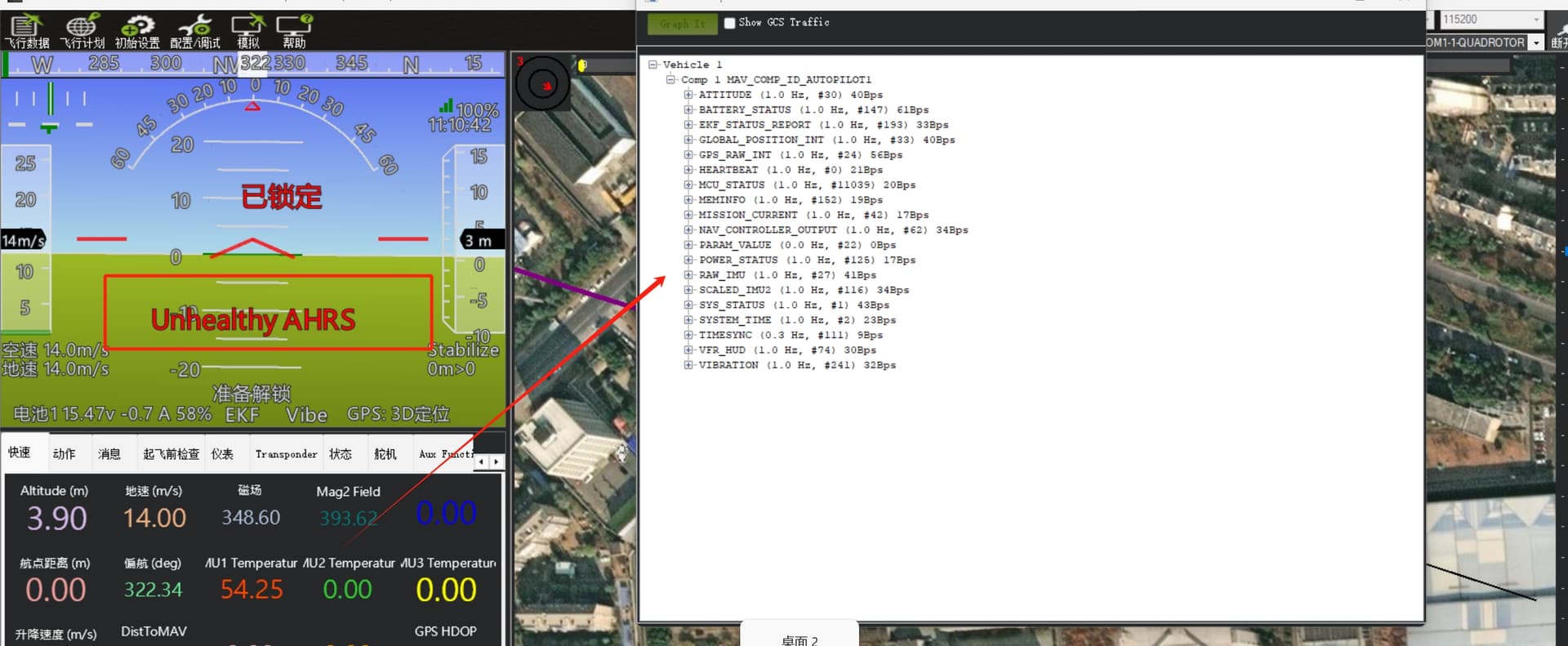Open the 飞行数据 (Flight Data) screen

[27, 32]
